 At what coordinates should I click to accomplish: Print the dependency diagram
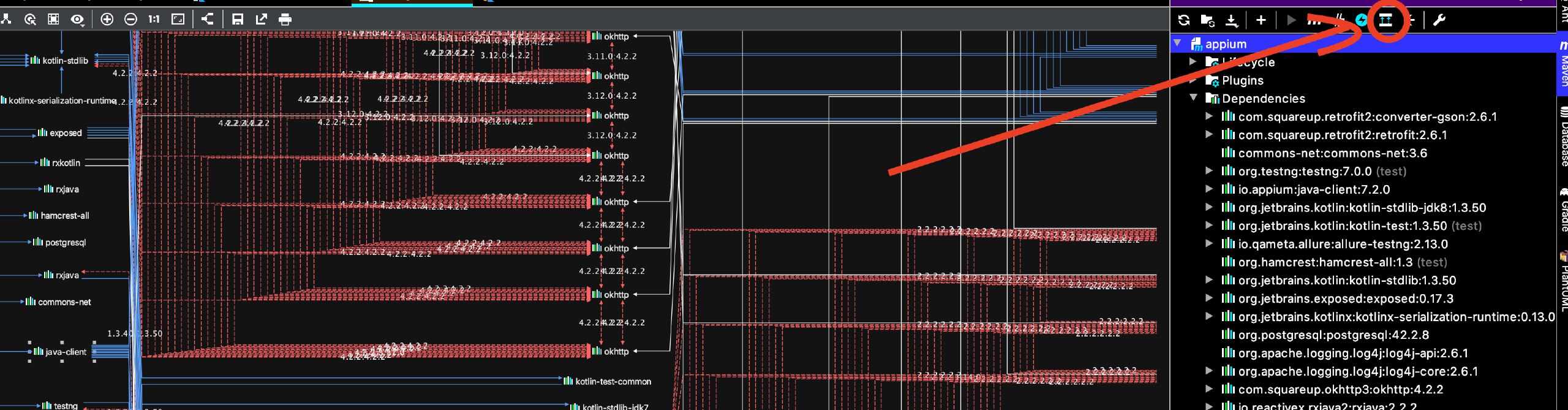click(285, 20)
